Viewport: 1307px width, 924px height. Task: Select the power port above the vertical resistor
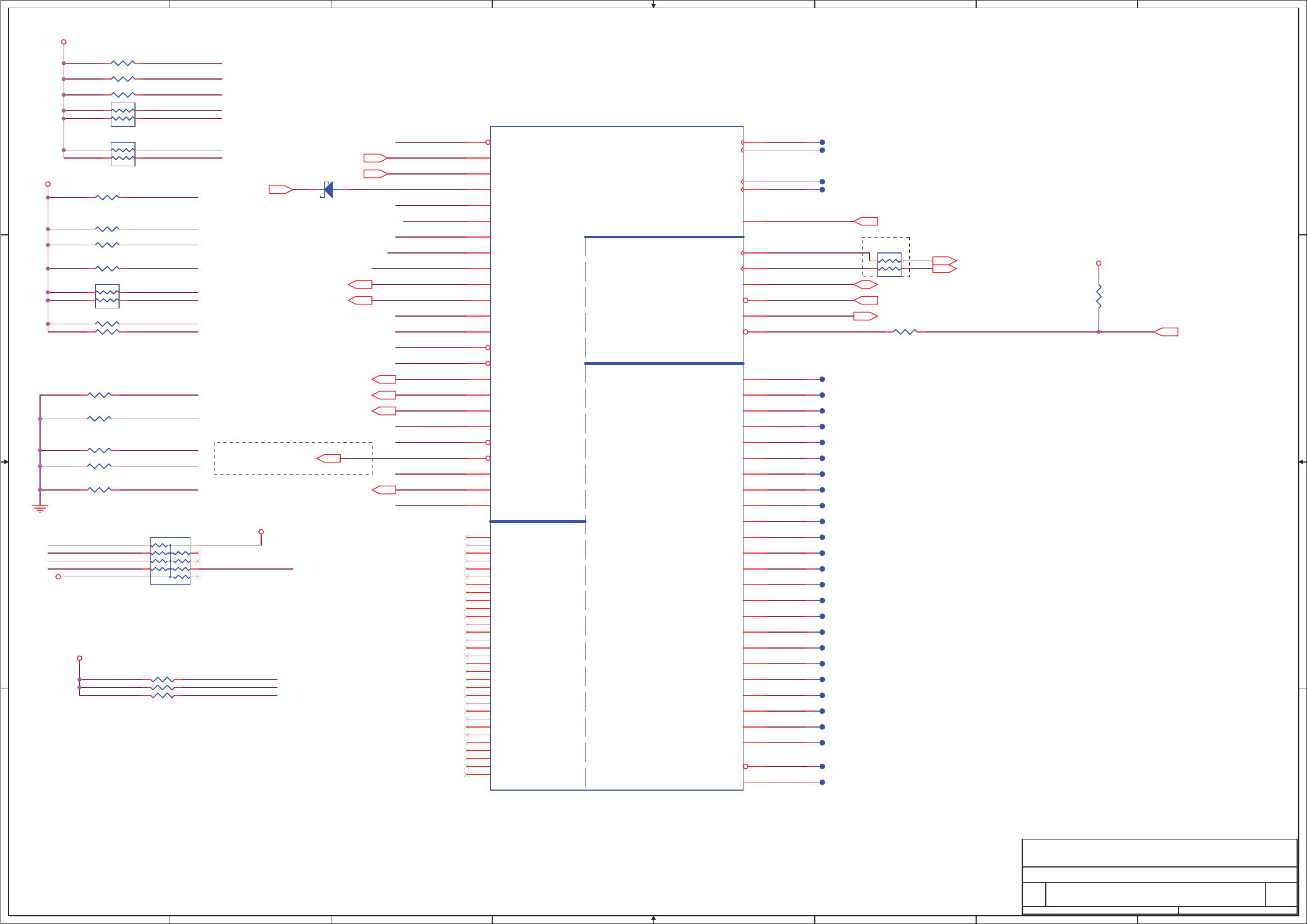1098,263
